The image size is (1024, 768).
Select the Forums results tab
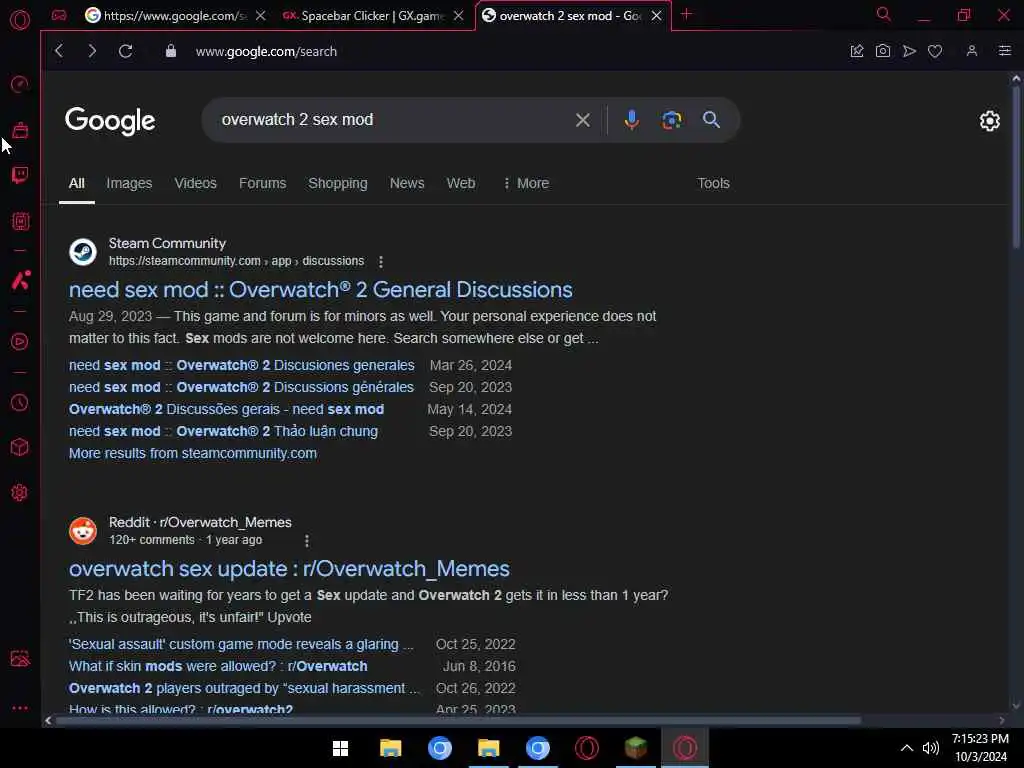coord(263,184)
